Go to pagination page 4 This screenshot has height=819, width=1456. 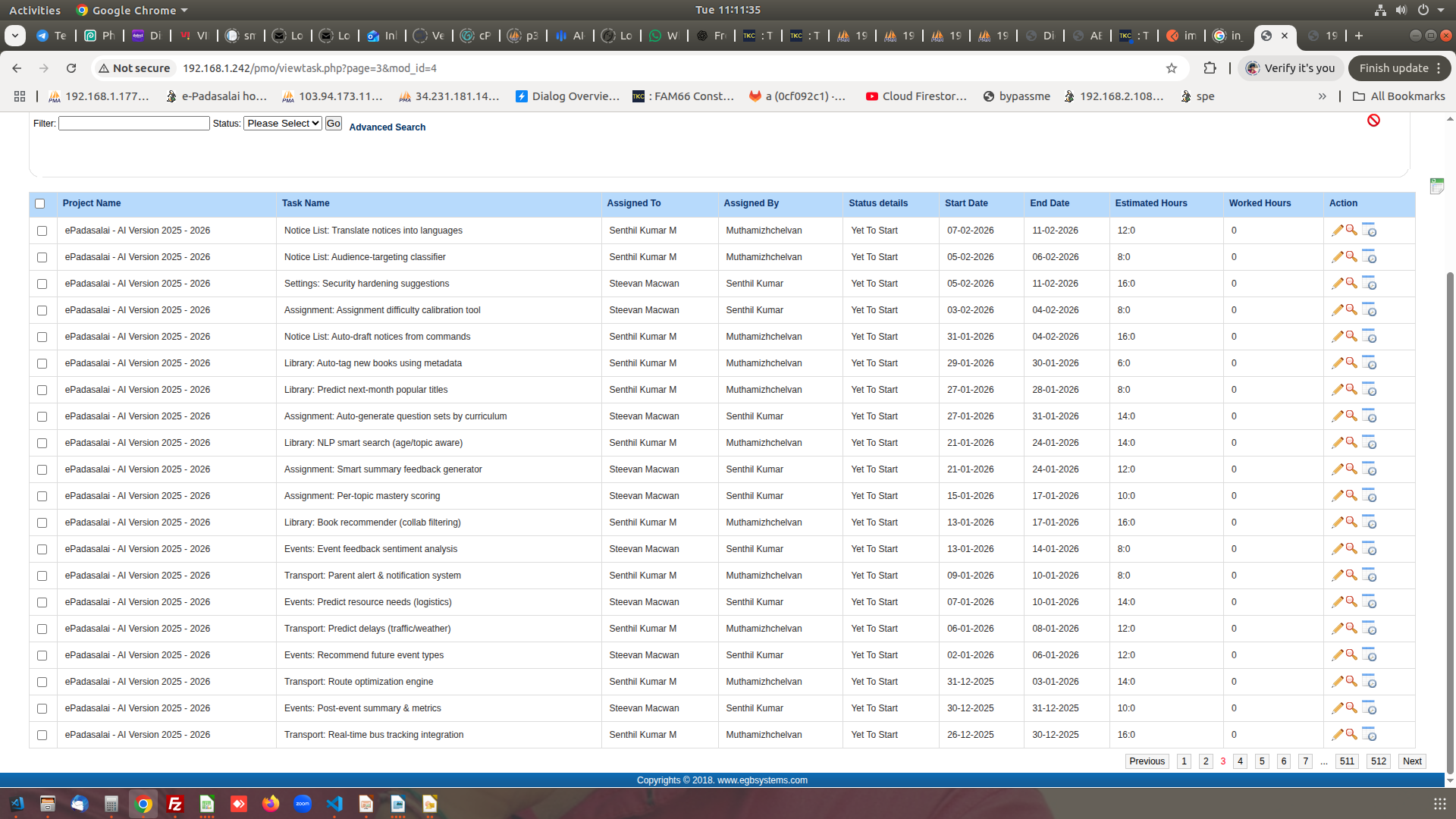pos(1240,761)
